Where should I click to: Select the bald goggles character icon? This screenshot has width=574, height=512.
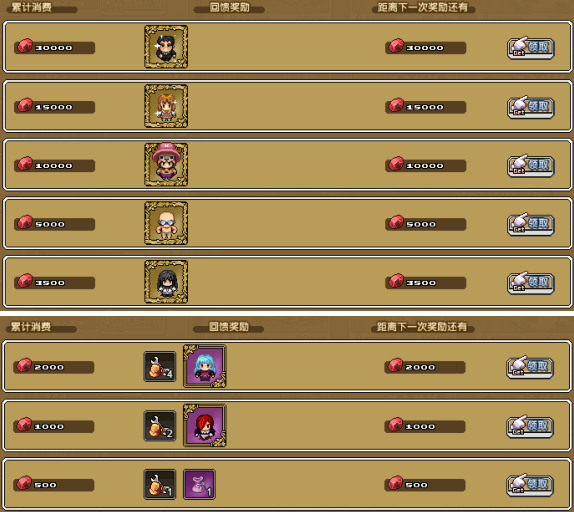166,223
